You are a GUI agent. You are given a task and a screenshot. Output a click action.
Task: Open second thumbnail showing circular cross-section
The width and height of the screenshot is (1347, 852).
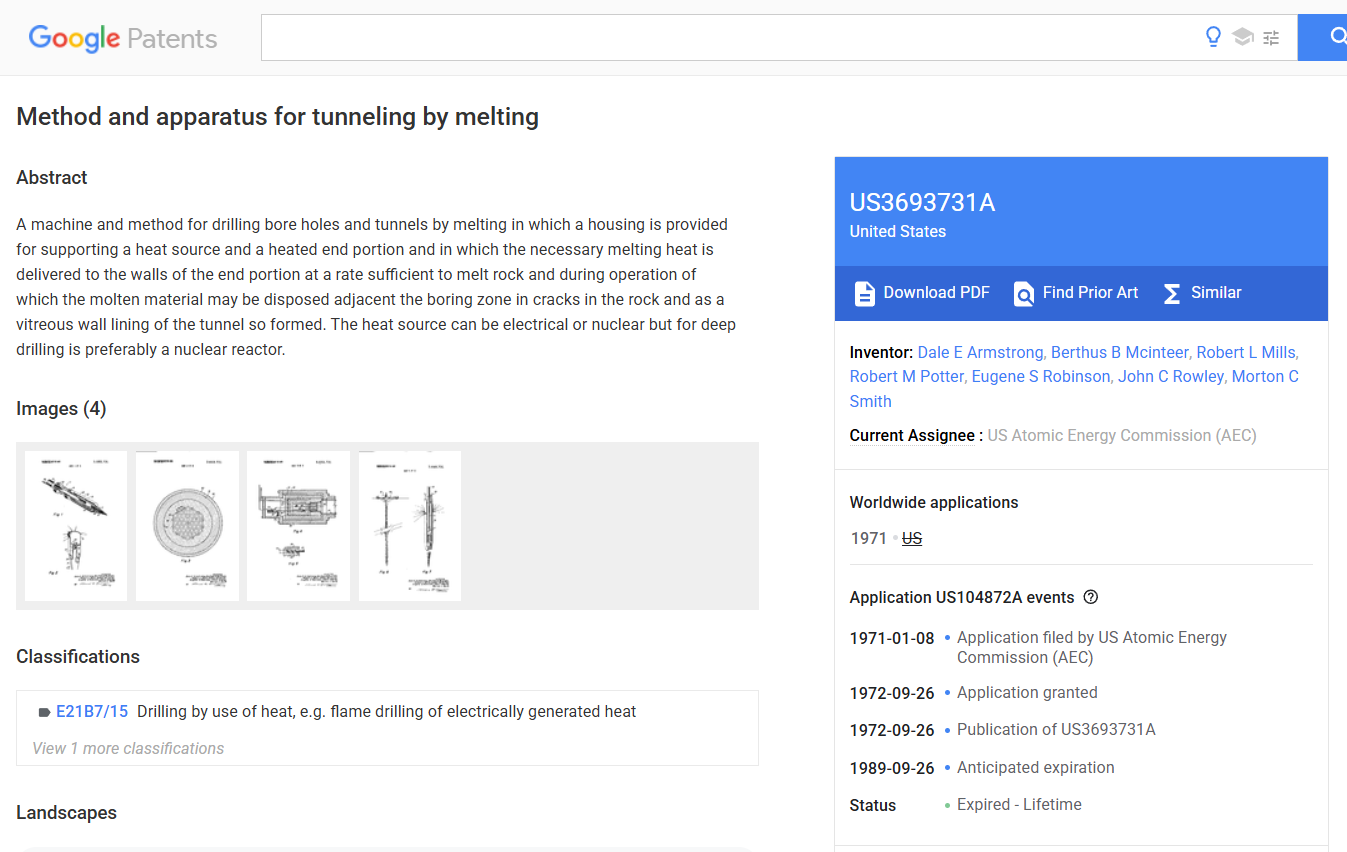click(x=187, y=526)
